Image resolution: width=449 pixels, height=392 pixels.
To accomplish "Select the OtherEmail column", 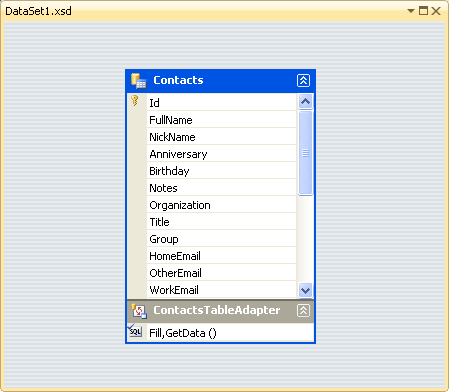I will click(221, 272).
